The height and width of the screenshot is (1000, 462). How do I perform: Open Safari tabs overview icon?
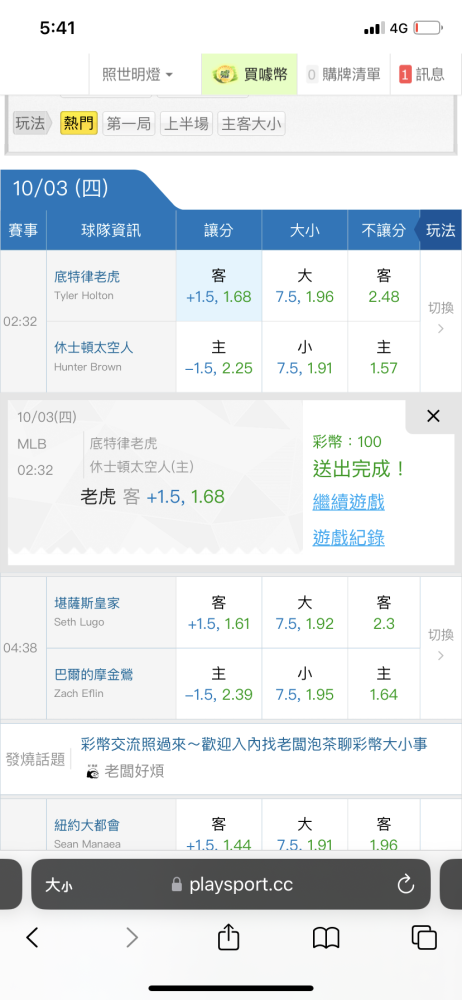424,937
